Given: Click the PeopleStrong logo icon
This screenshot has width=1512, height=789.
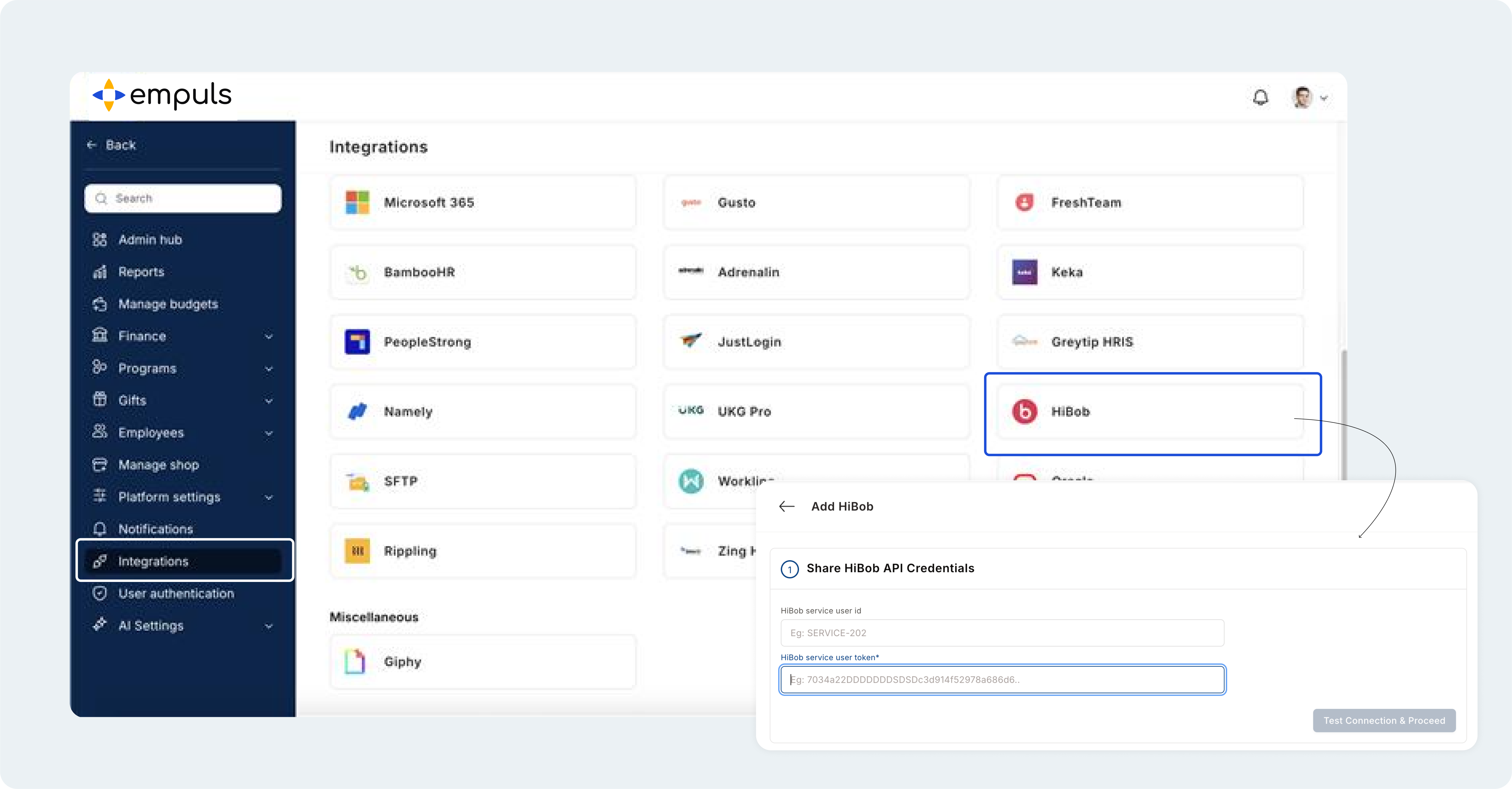Looking at the screenshot, I should pos(358,342).
